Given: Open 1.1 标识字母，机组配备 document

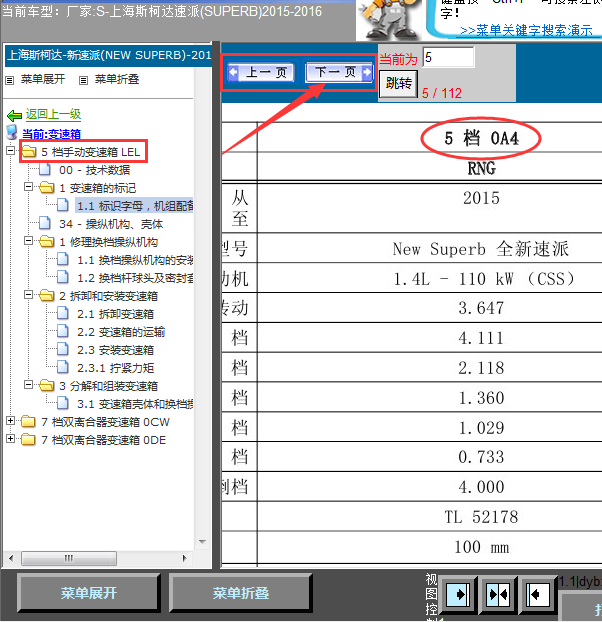Looking at the screenshot, I should coord(134,206).
